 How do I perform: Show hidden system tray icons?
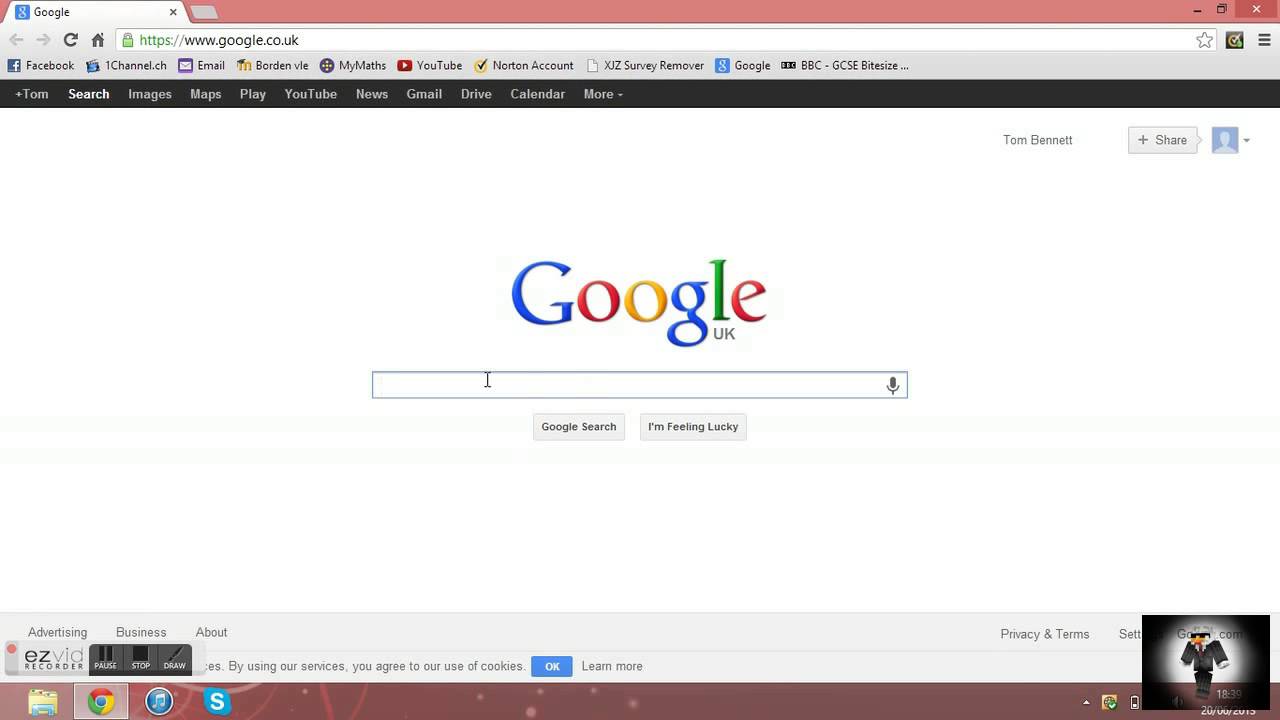tap(1086, 702)
